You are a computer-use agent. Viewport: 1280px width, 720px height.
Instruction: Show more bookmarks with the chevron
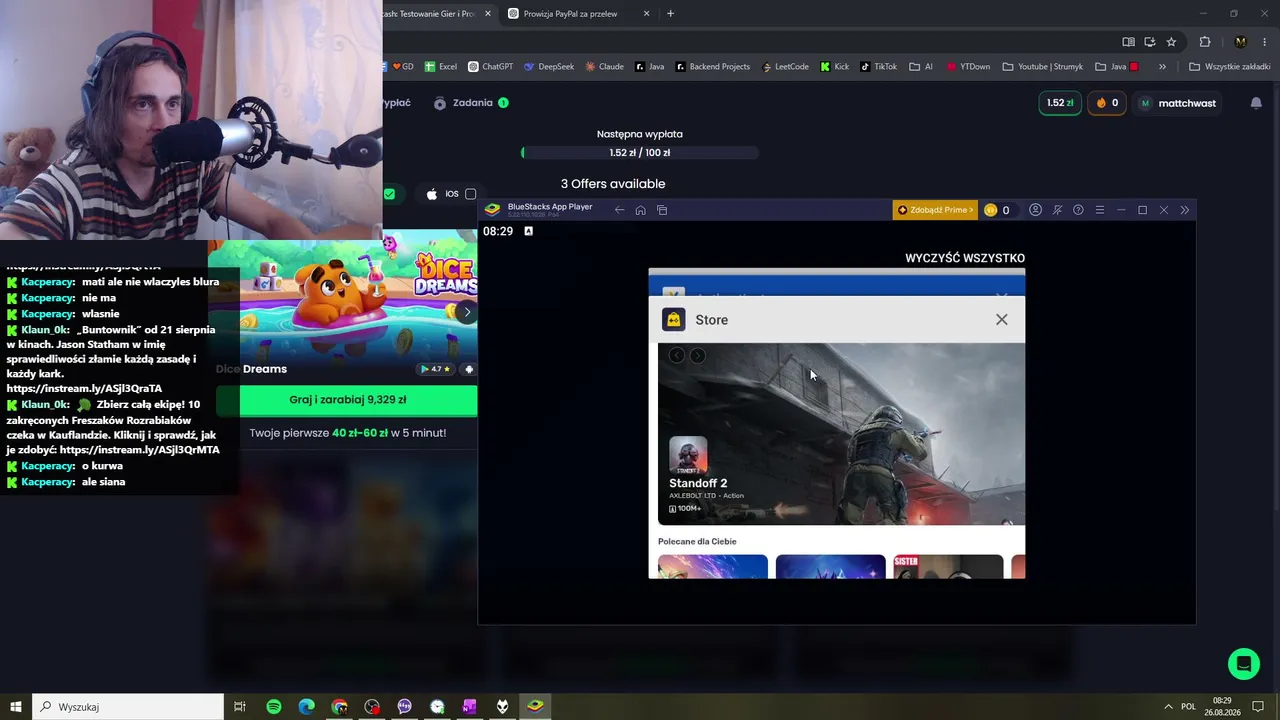tap(1162, 67)
